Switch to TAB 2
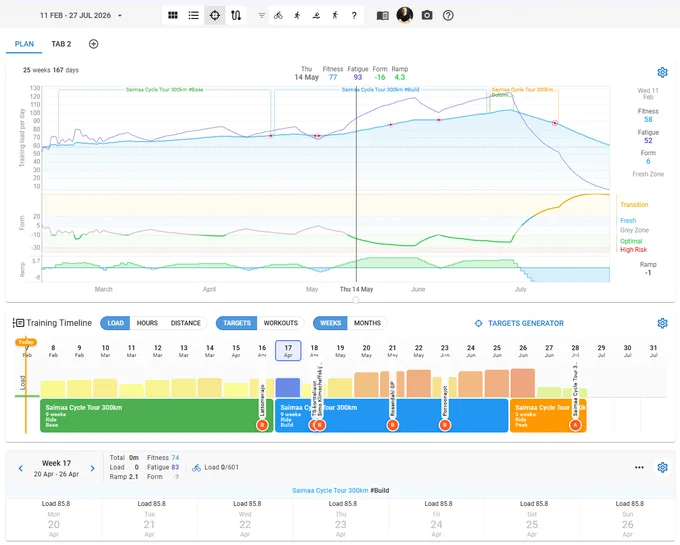 [x=61, y=44]
